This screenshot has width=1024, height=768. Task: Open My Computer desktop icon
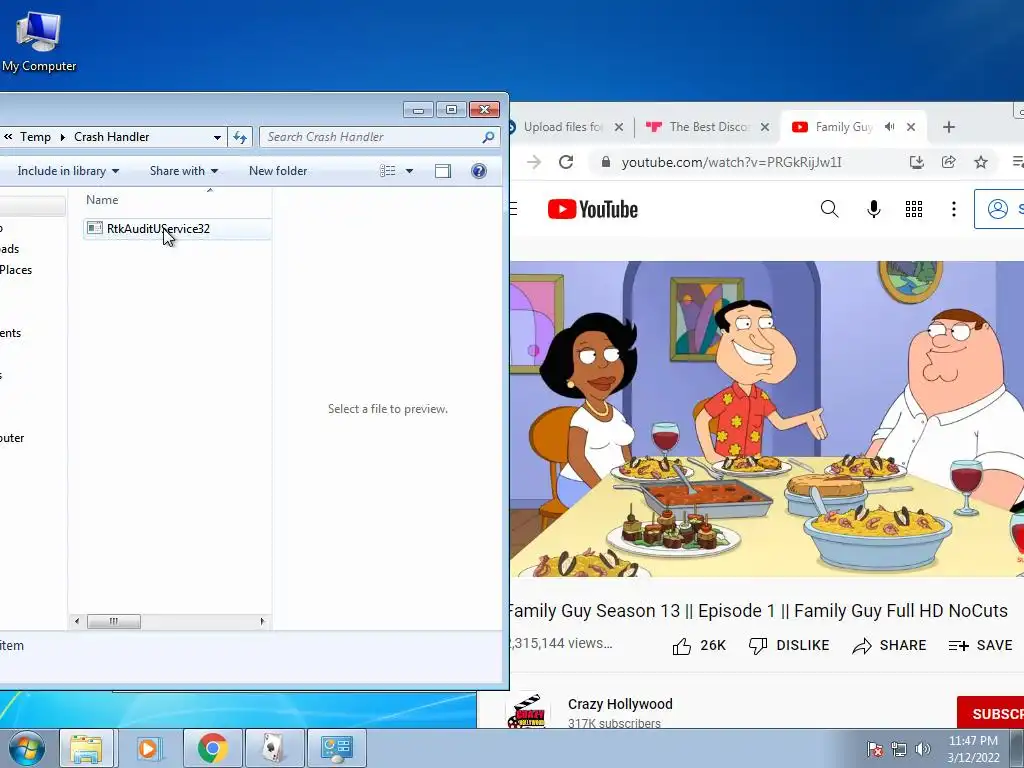[x=39, y=42]
